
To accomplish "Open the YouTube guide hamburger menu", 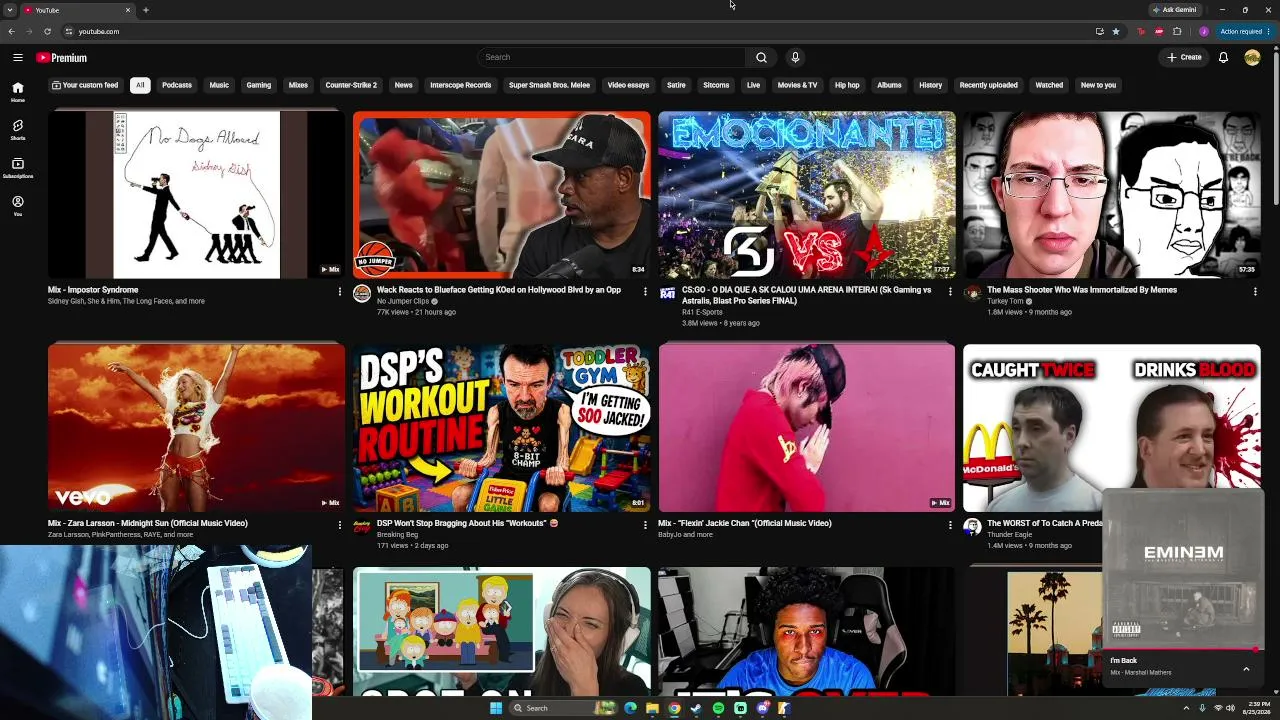I will [x=18, y=57].
